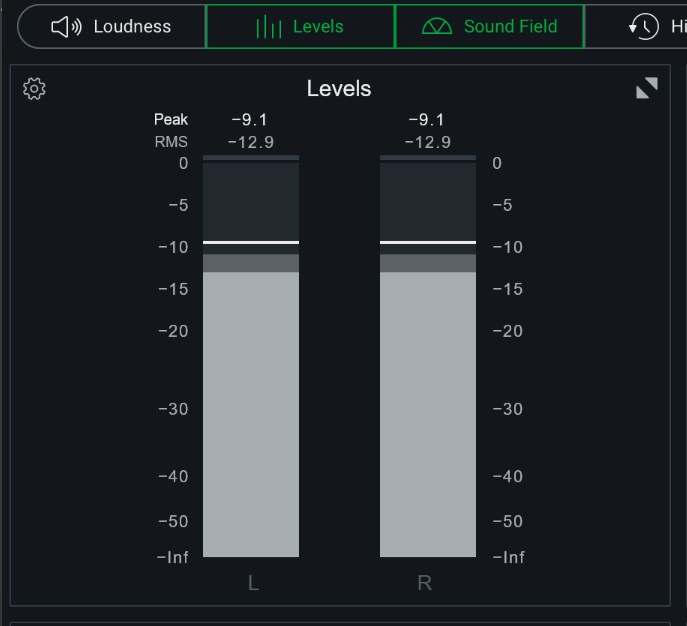
Task: Click the Levels panel title
Action: [x=339, y=89]
